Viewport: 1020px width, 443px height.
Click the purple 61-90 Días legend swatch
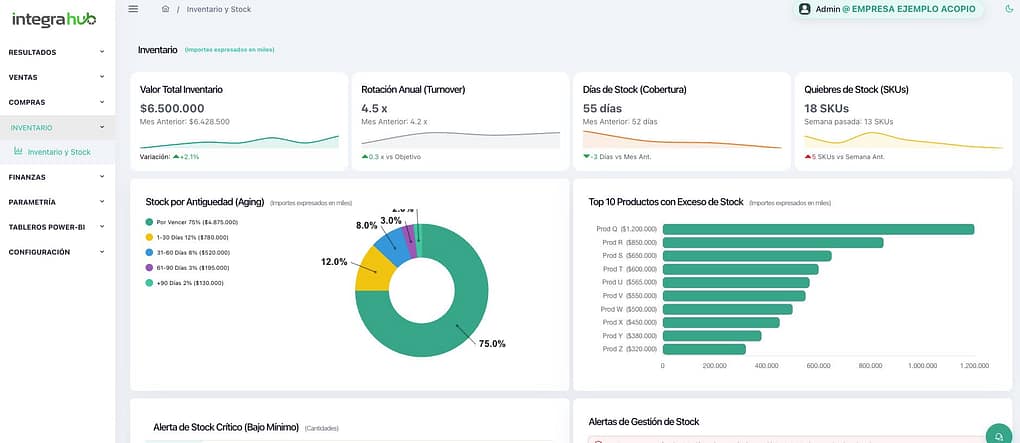(x=149, y=268)
